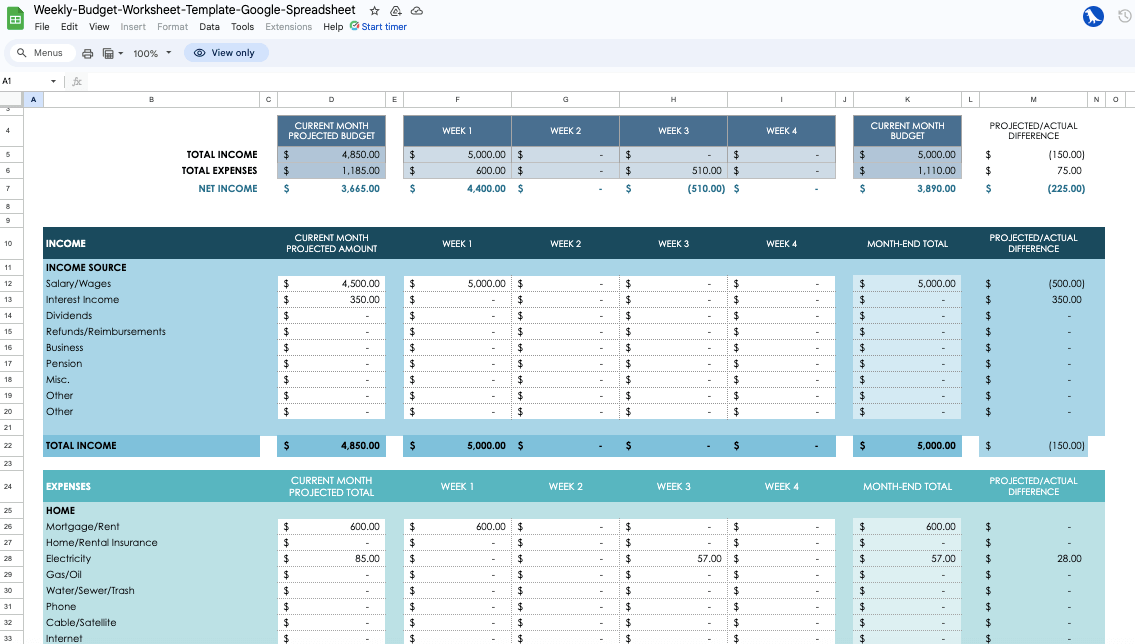Click the move to Drive folder icon
1135x644 pixels.
coord(395,11)
